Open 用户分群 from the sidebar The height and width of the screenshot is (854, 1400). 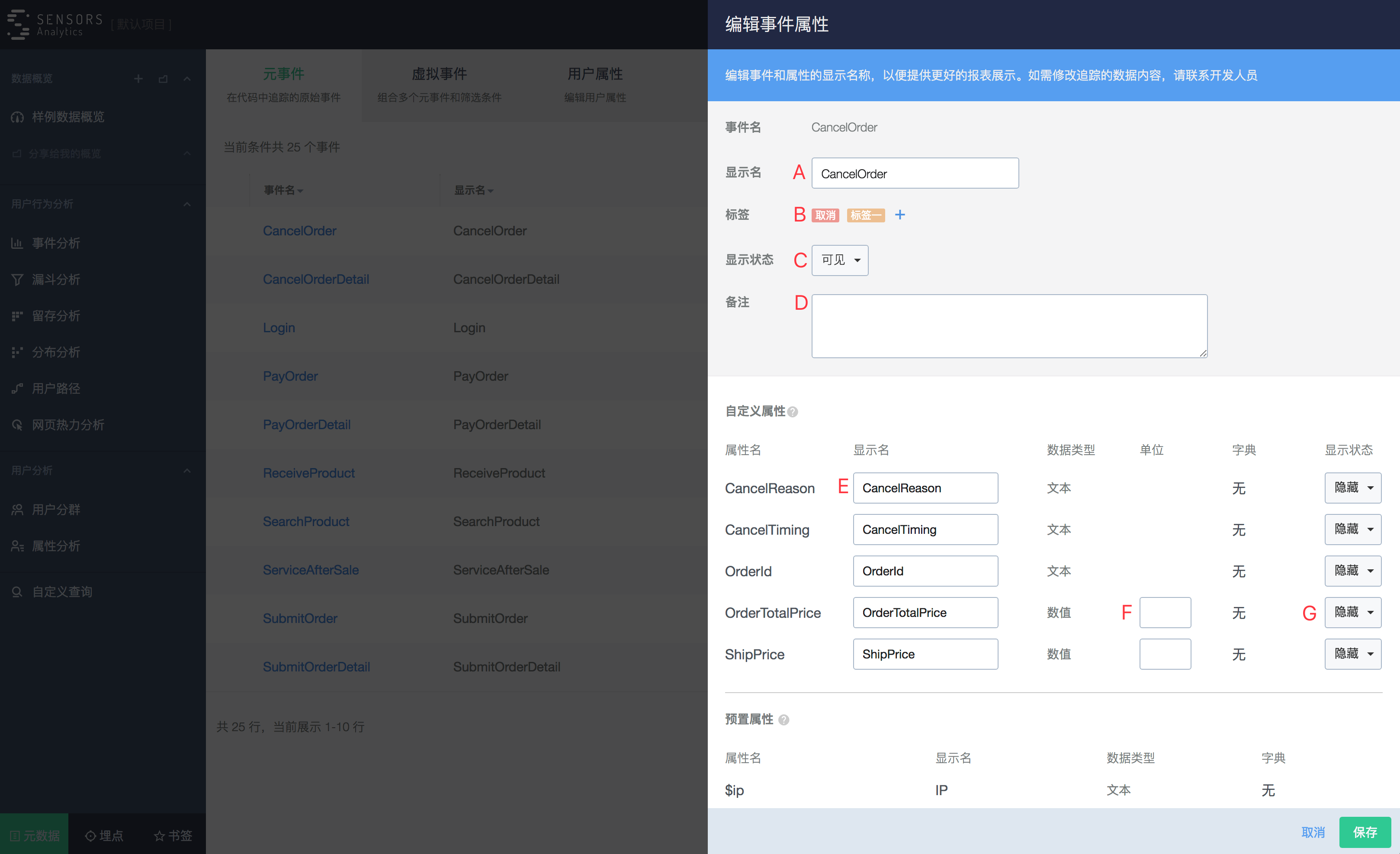click(x=56, y=510)
